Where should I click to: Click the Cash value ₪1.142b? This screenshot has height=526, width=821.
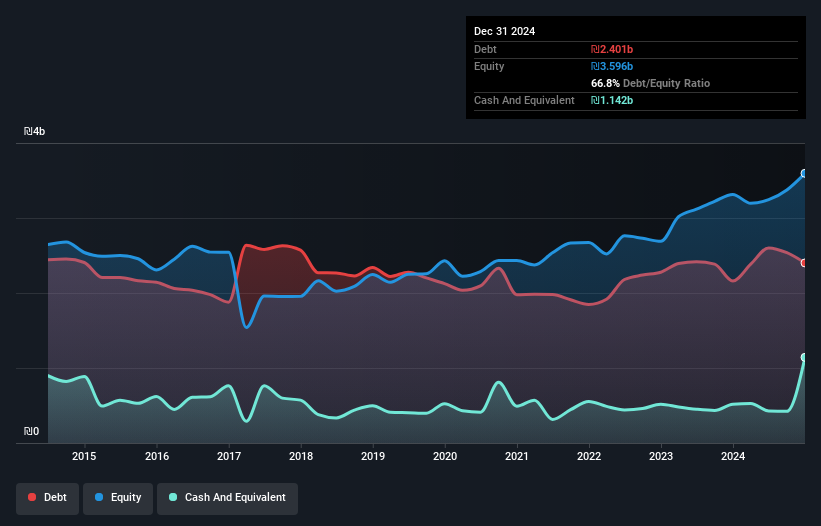pyautogui.click(x=612, y=100)
